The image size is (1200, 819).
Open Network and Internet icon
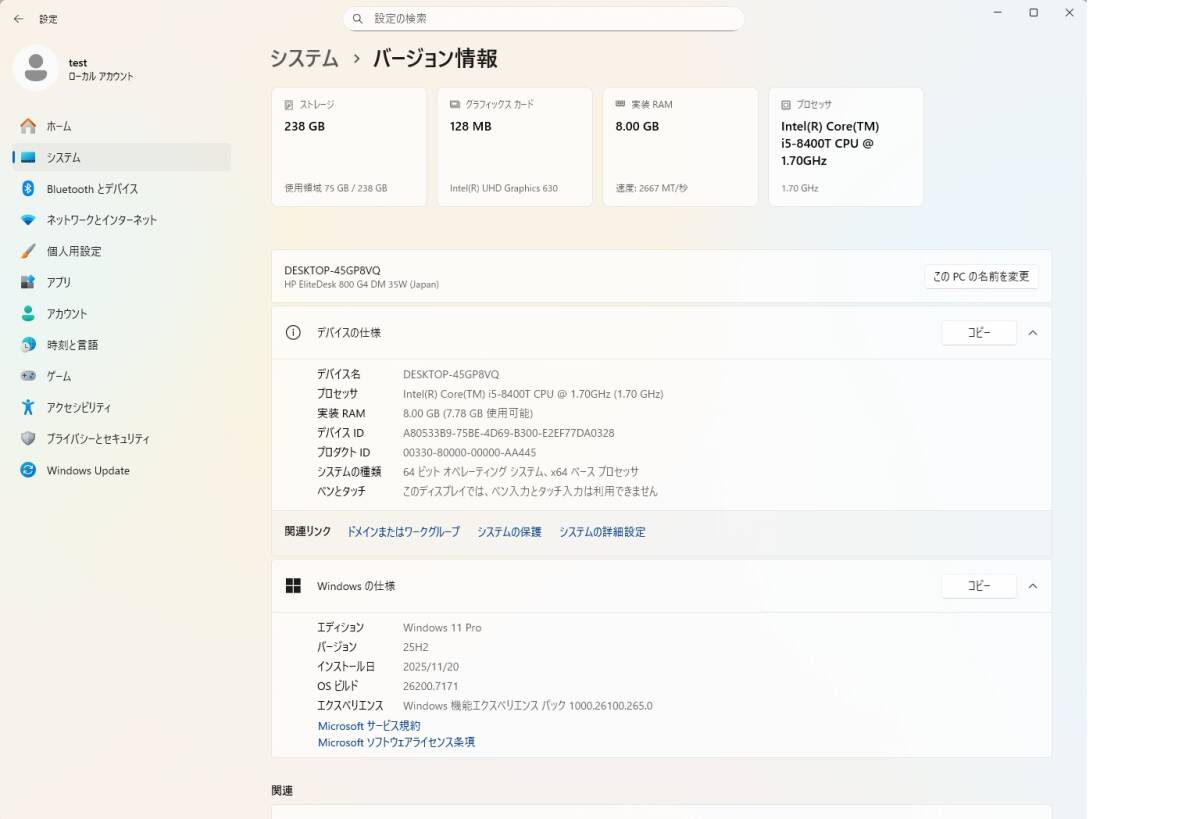coord(28,220)
